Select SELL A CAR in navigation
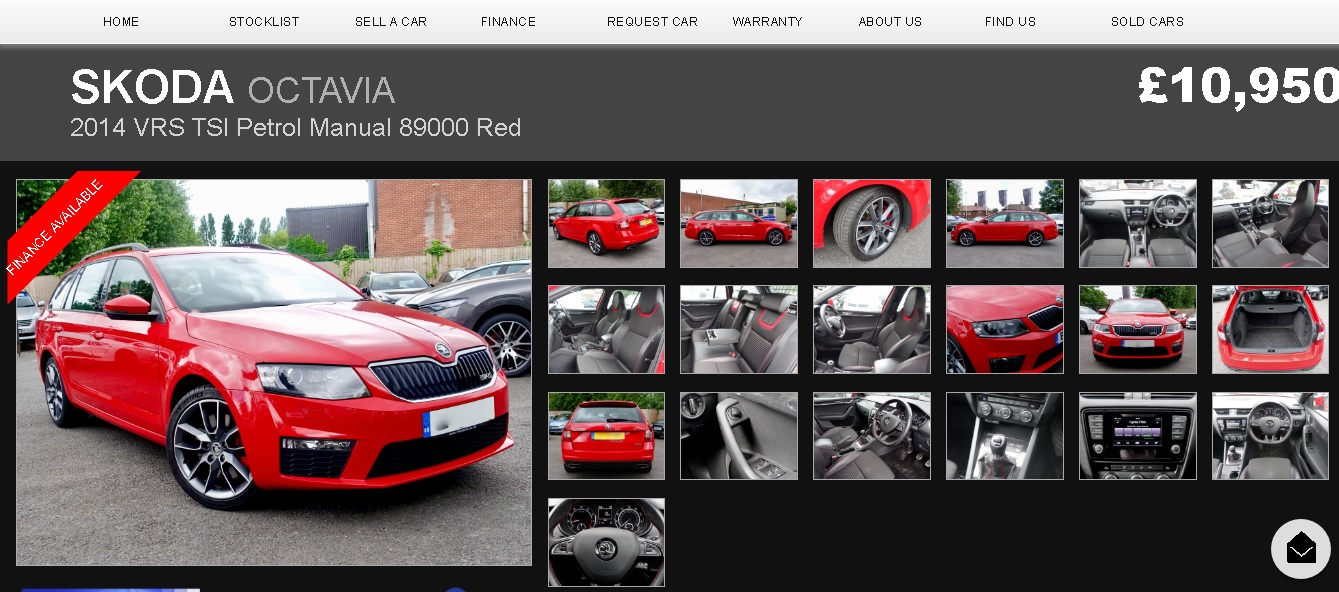The image size is (1339, 592). 391,21
